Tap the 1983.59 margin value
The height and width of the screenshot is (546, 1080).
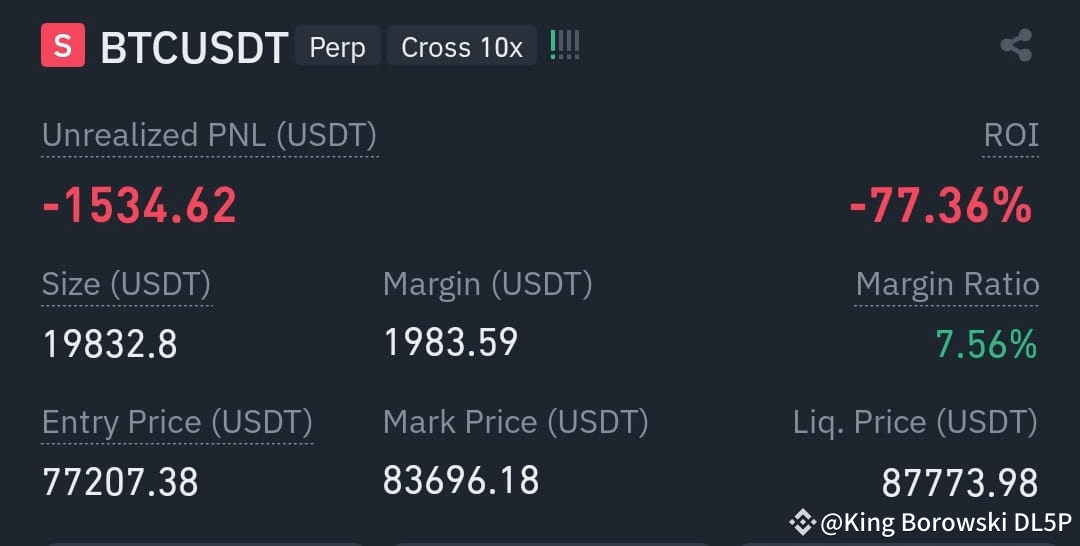[x=450, y=342]
